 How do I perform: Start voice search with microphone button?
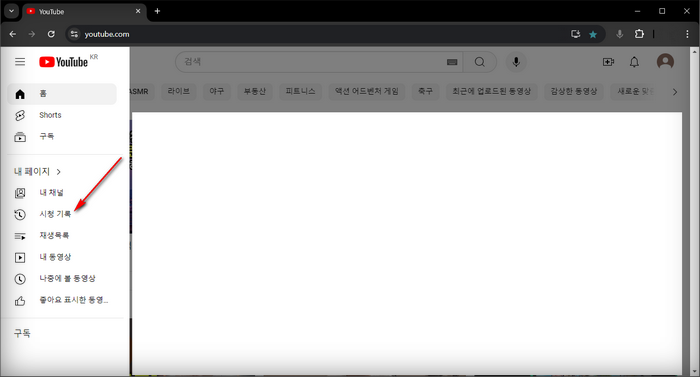click(516, 62)
